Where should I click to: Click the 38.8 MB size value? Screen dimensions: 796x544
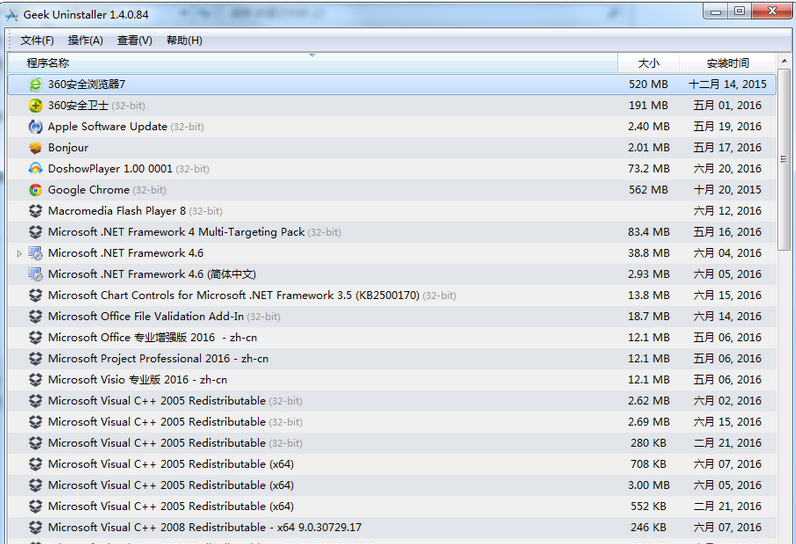coord(648,253)
